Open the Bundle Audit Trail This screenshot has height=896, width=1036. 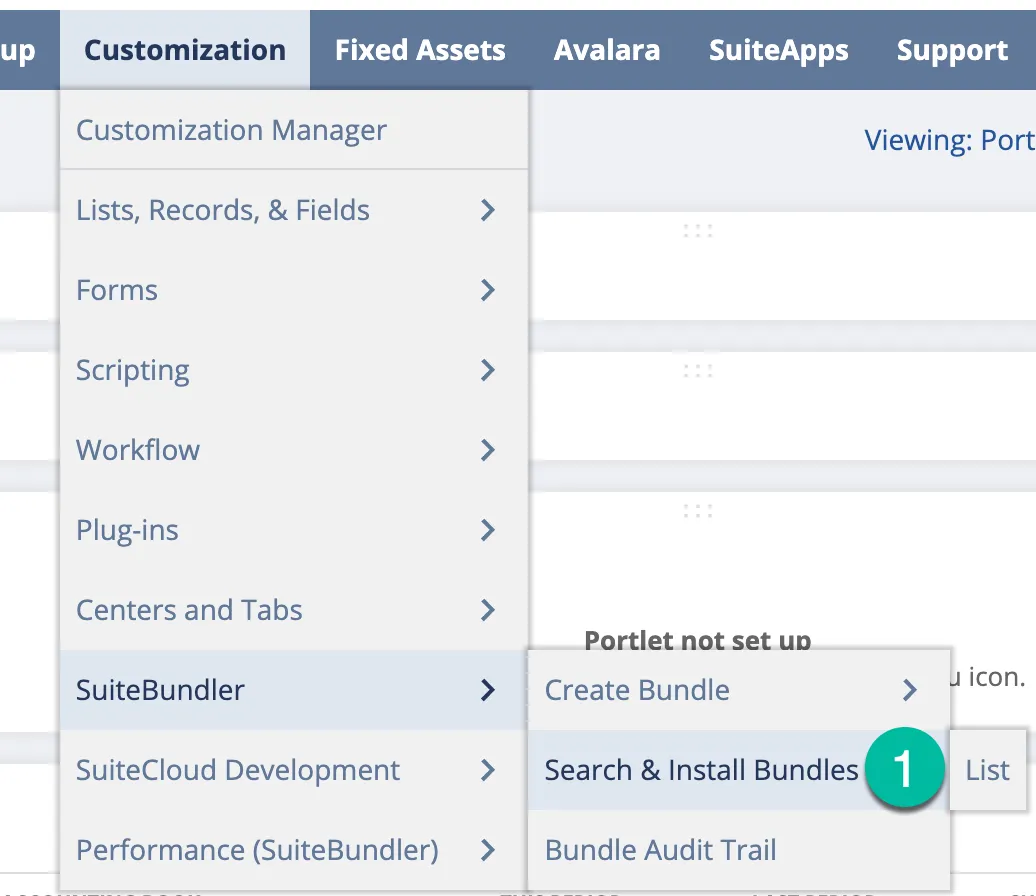pos(739,850)
